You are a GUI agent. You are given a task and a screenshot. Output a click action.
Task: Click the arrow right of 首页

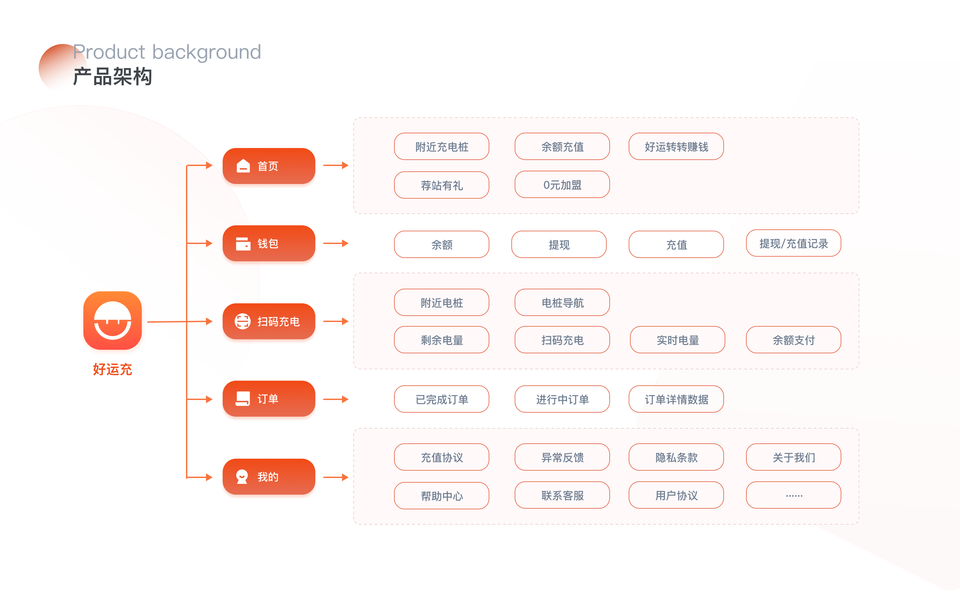tap(336, 166)
